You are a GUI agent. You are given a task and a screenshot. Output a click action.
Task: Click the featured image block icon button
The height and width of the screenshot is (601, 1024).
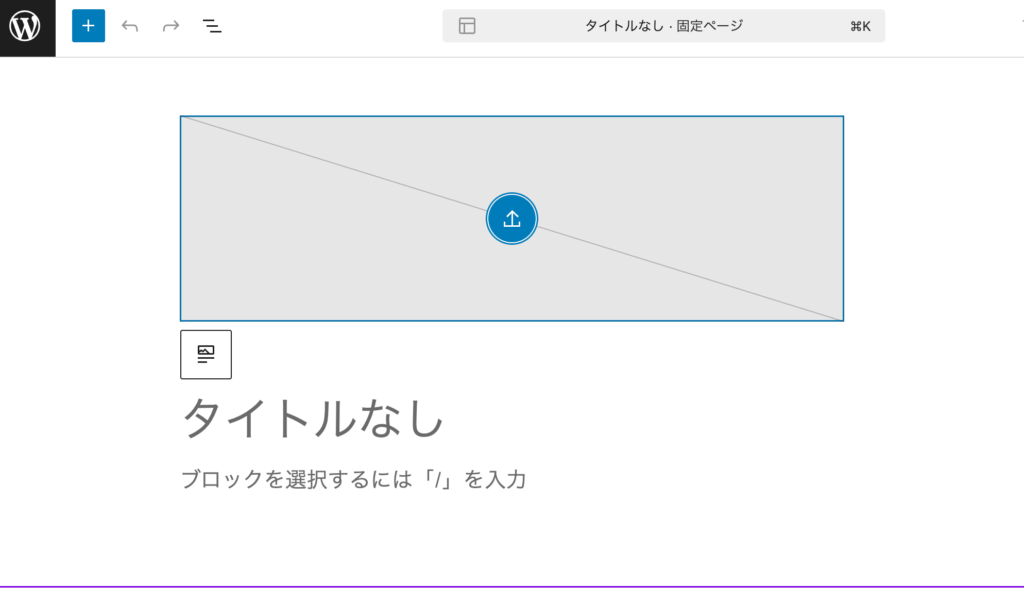206,354
